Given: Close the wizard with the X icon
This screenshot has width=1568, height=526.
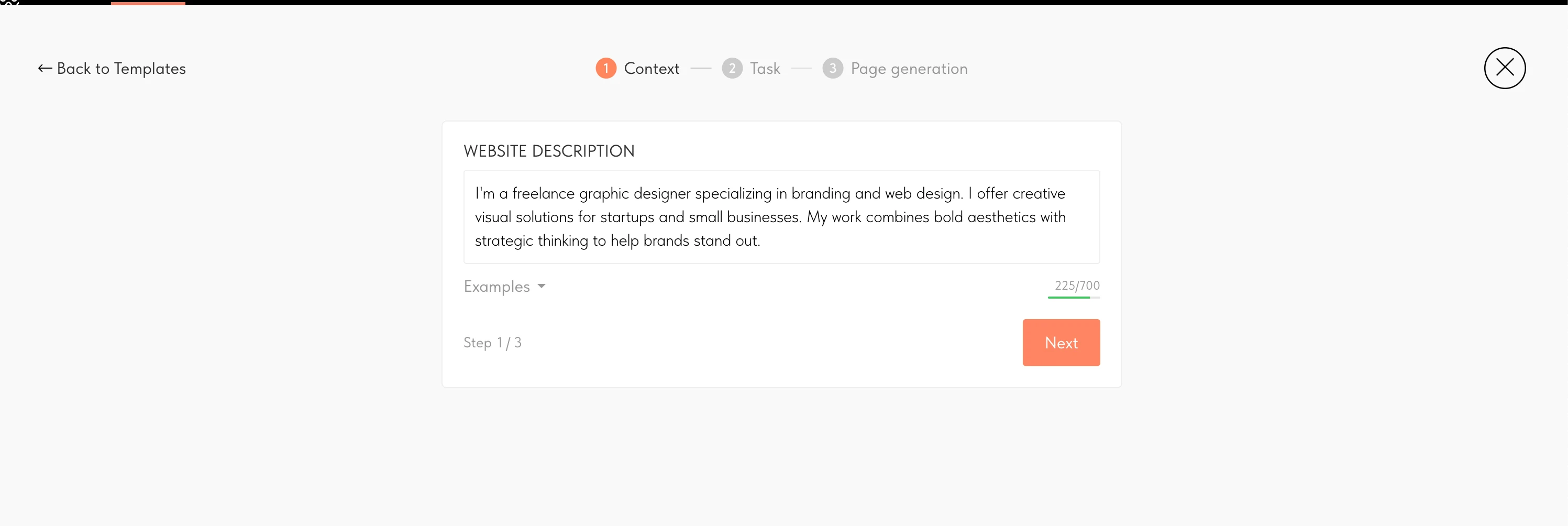Looking at the screenshot, I should pyautogui.click(x=1504, y=68).
